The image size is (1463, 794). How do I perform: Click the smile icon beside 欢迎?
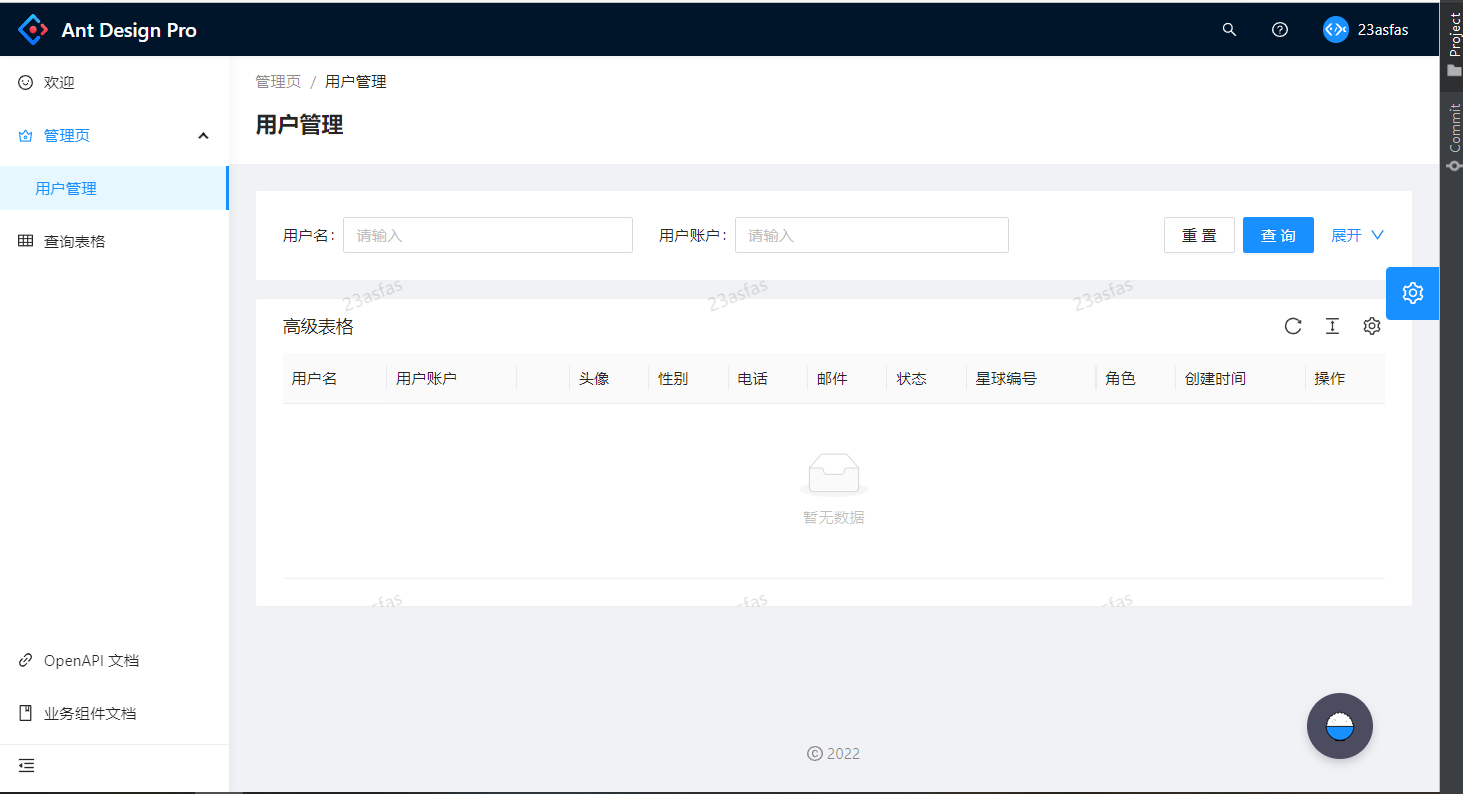tap(25, 82)
